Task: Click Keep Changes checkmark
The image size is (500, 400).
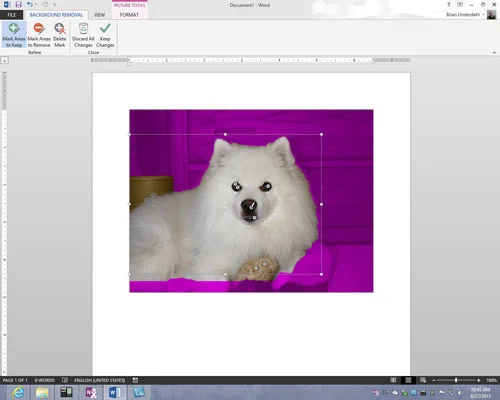Action: tap(105, 35)
